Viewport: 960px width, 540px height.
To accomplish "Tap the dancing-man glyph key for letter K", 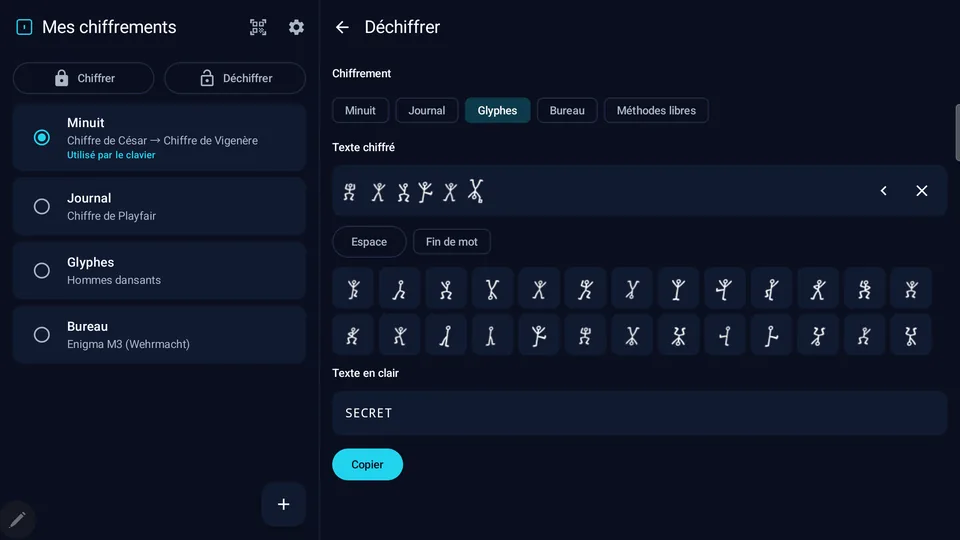I will tap(819, 289).
